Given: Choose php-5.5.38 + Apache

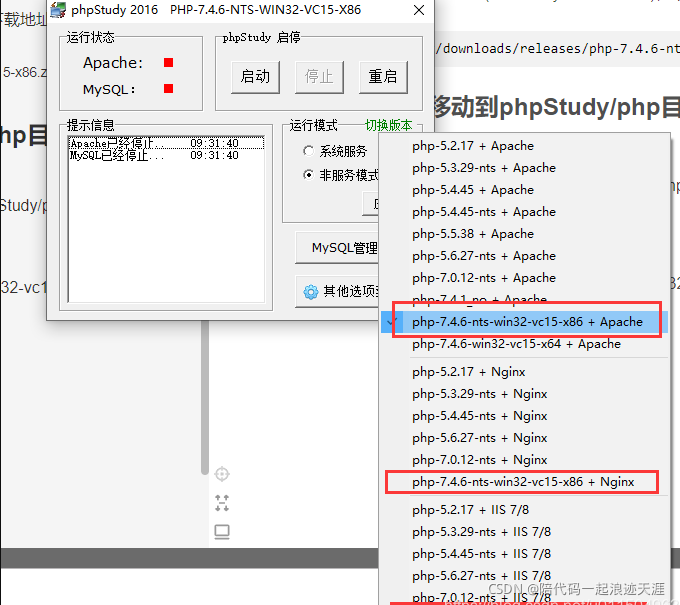Looking at the screenshot, I should (x=525, y=234).
